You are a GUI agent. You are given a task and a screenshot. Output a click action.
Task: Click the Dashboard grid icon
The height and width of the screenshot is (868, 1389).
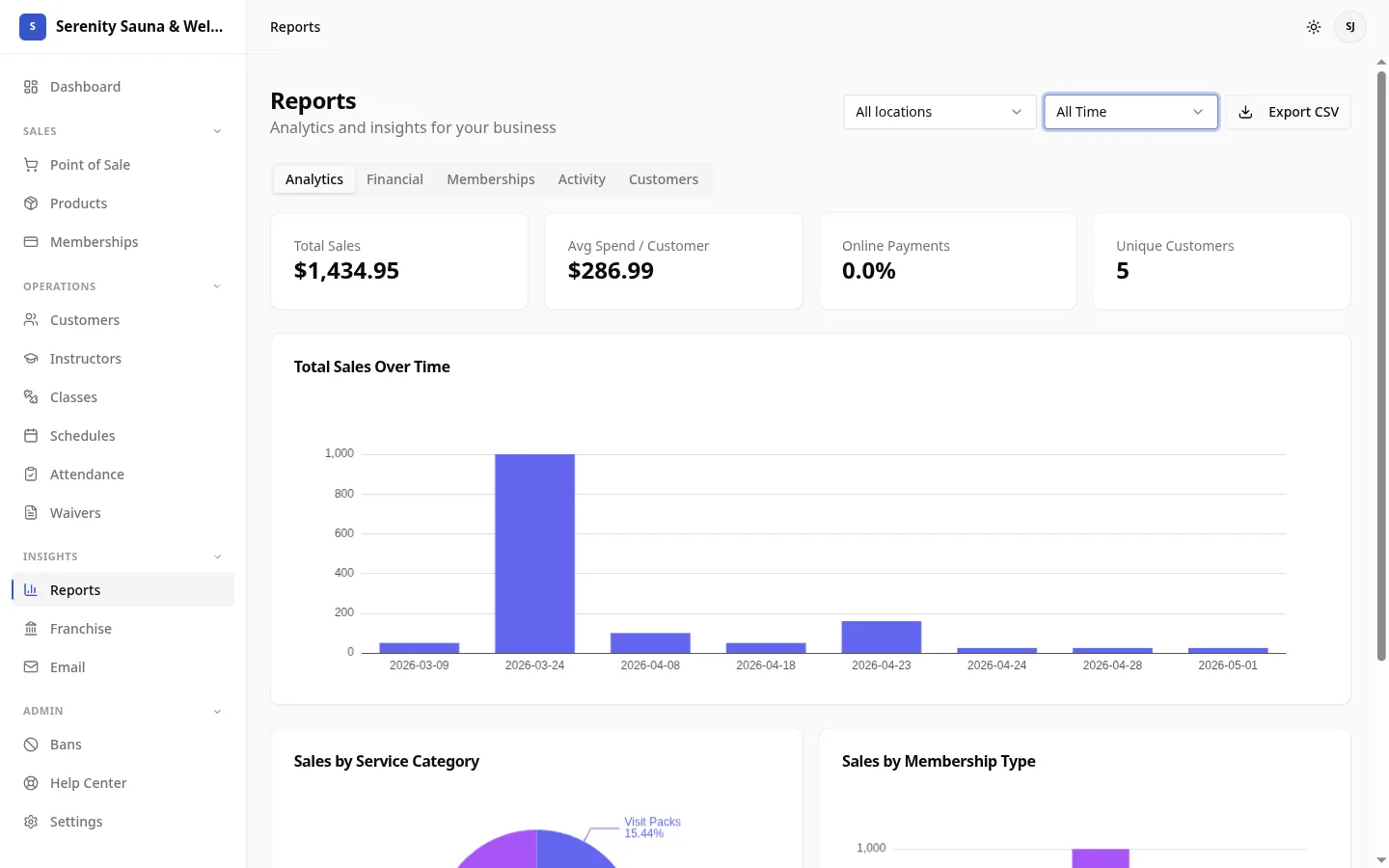point(31,87)
